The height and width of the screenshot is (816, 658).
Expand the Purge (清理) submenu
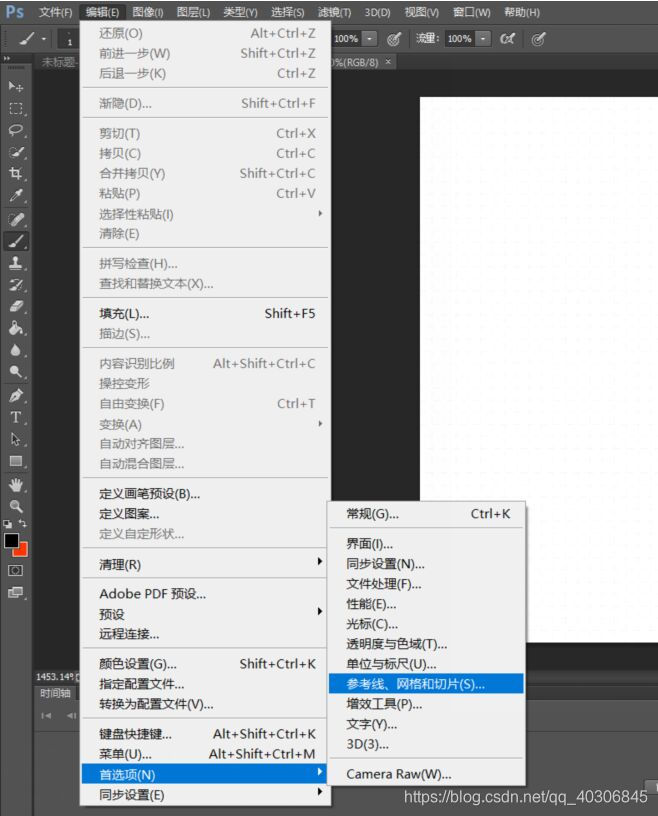[x=206, y=564]
